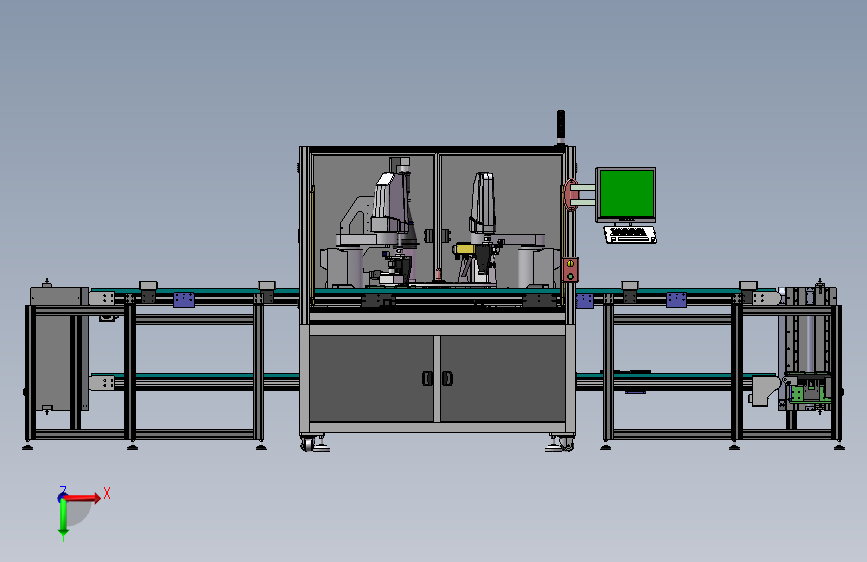The height and width of the screenshot is (562, 867).
Task: Select the gray electrical box on left conveyor
Action: click(x=58, y=348)
